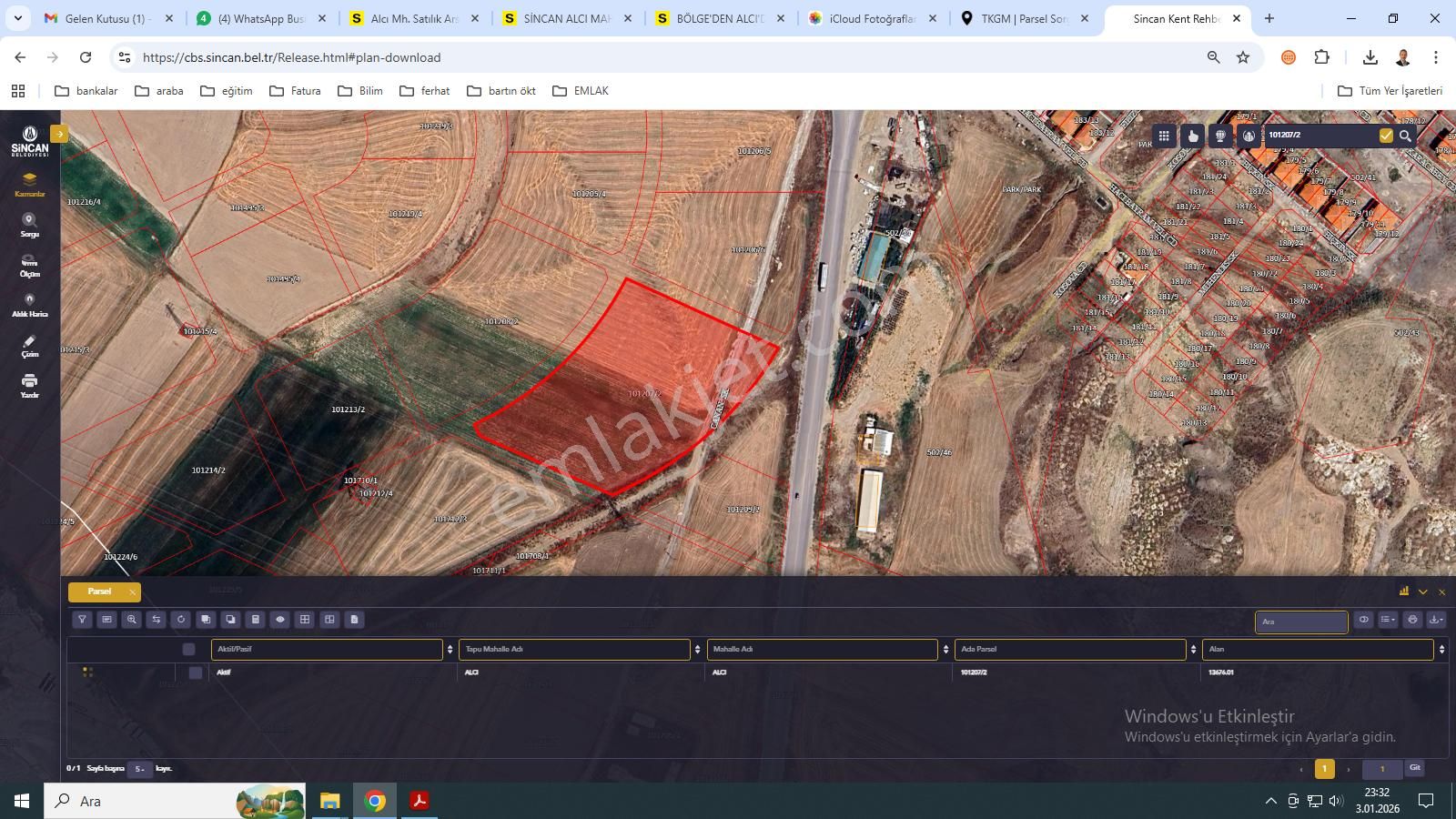1456x819 pixels.
Task: Click the filter icon in Parsel panel
Action: pyautogui.click(x=82, y=619)
